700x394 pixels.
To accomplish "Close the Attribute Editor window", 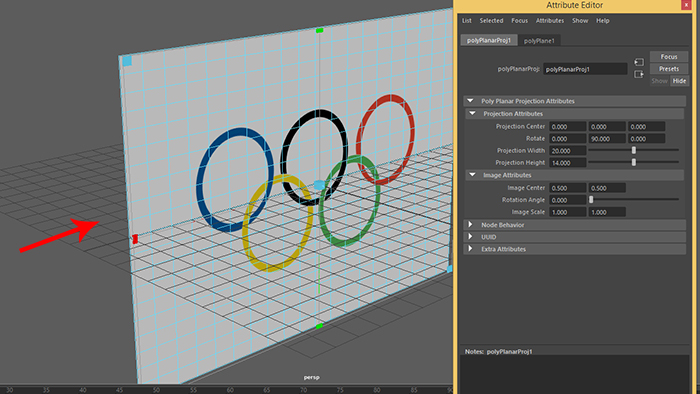I will pos(686,5).
